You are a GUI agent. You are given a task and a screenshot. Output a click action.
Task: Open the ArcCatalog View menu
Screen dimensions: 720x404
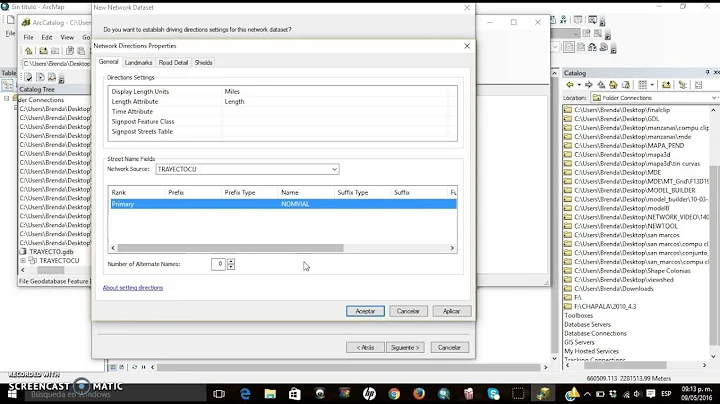pyautogui.click(x=67, y=37)
